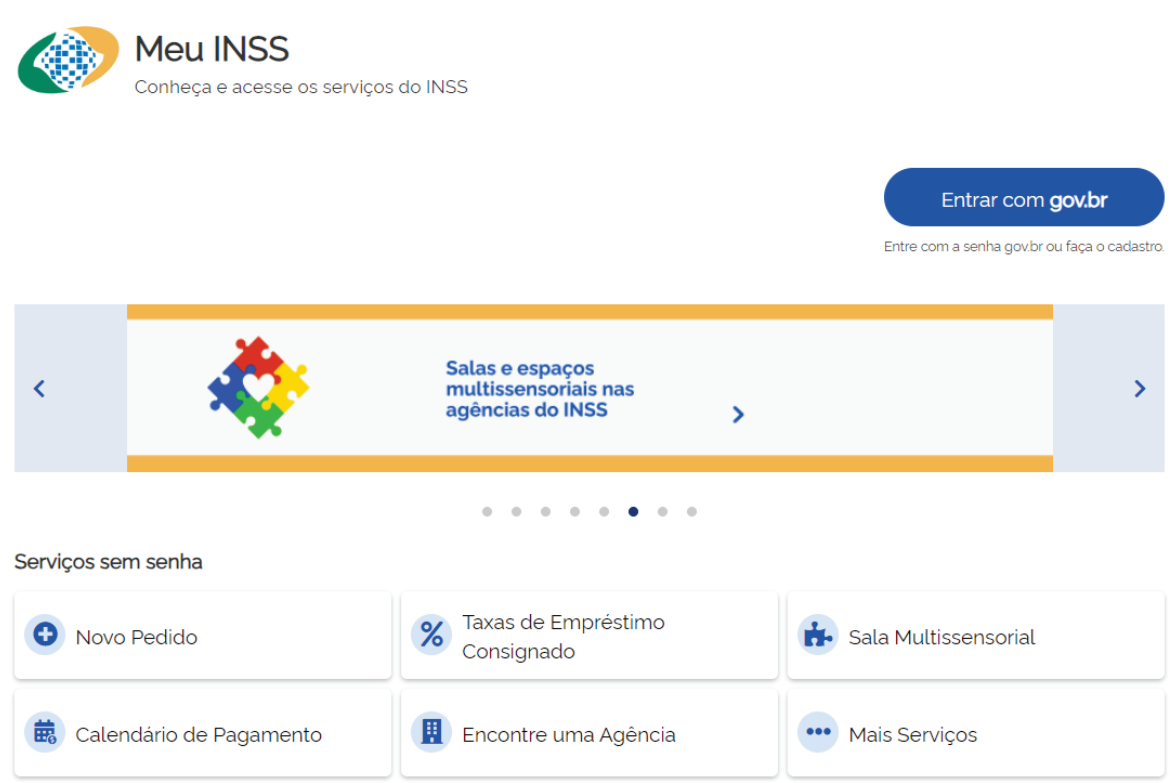Screen dimensions: 1173x783
Task: Select the seventh carousel dot
Action: [662, 512]
